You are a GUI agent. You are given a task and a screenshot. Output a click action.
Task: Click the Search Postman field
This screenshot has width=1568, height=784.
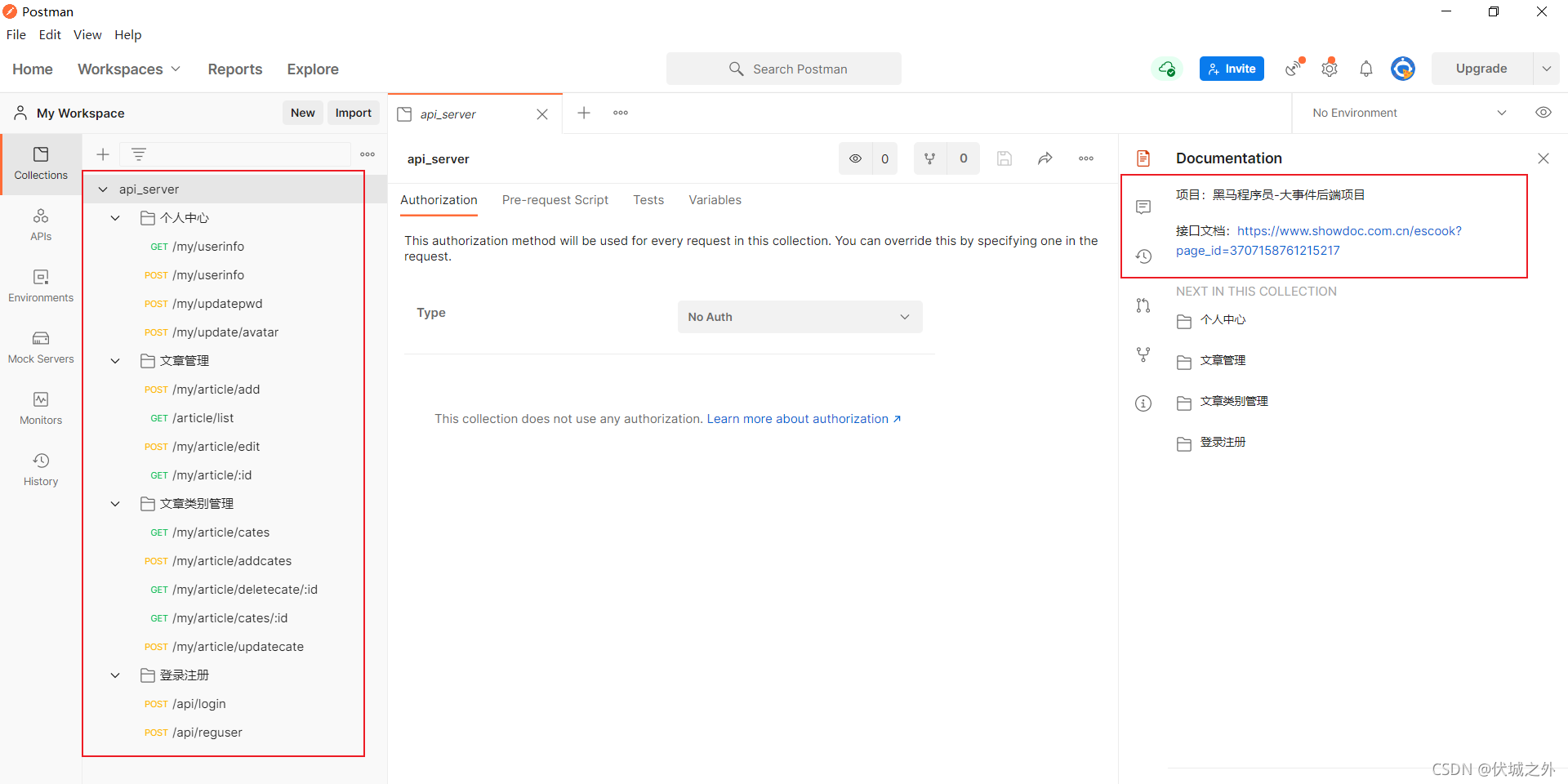[784, 69]
